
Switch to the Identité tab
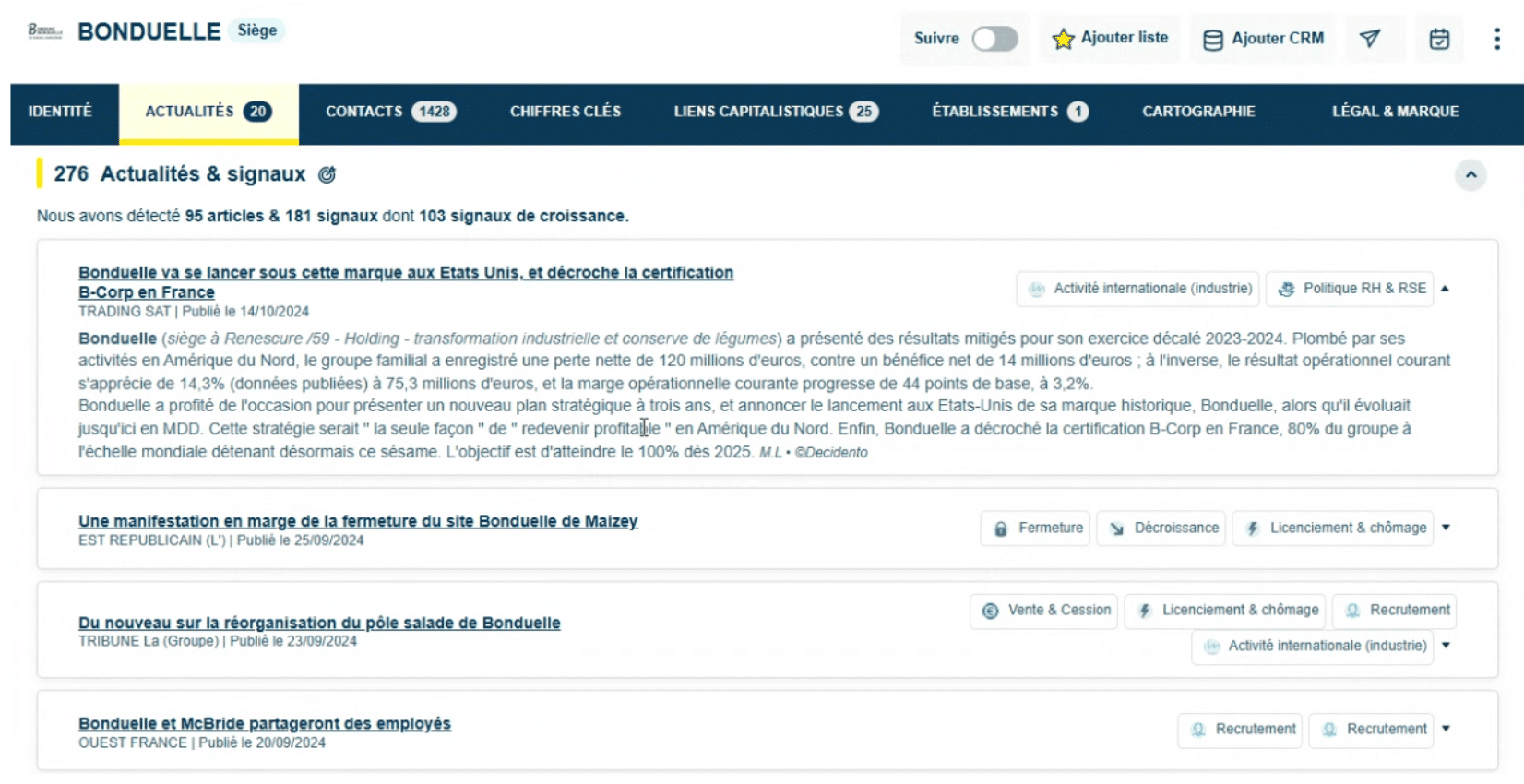pos(60,112)
